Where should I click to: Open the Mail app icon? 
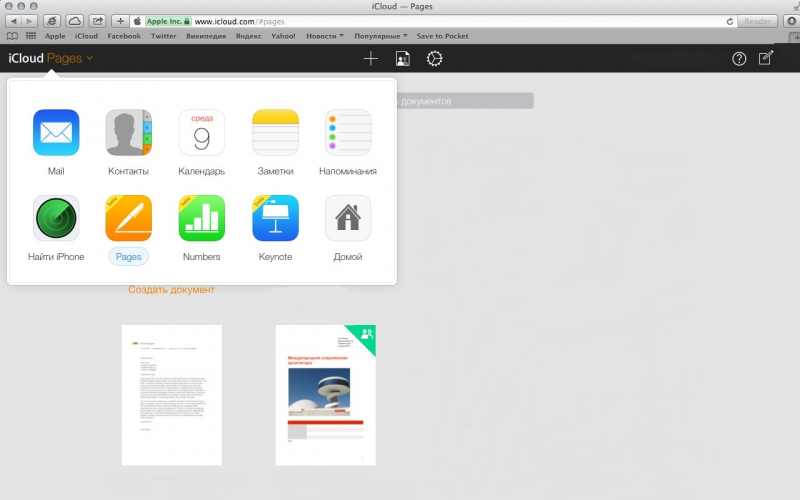[x=56, y=132]
